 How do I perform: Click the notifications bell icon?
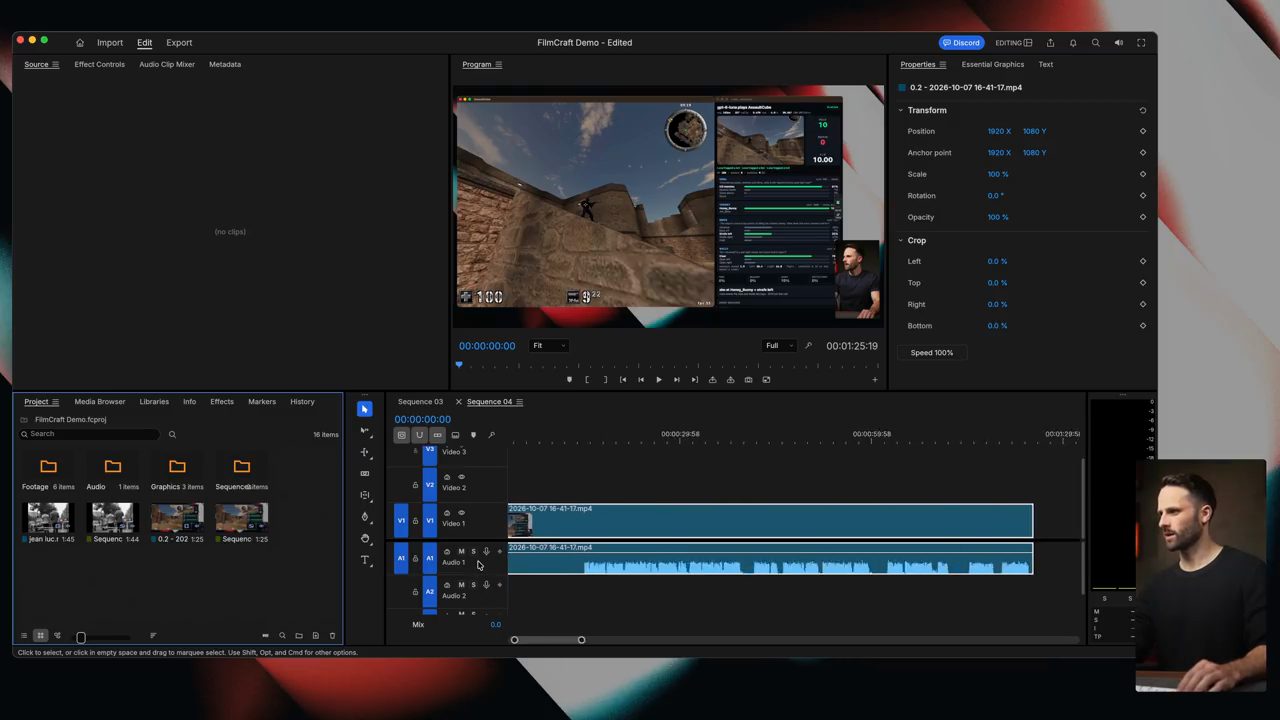tap(1073, 43)
